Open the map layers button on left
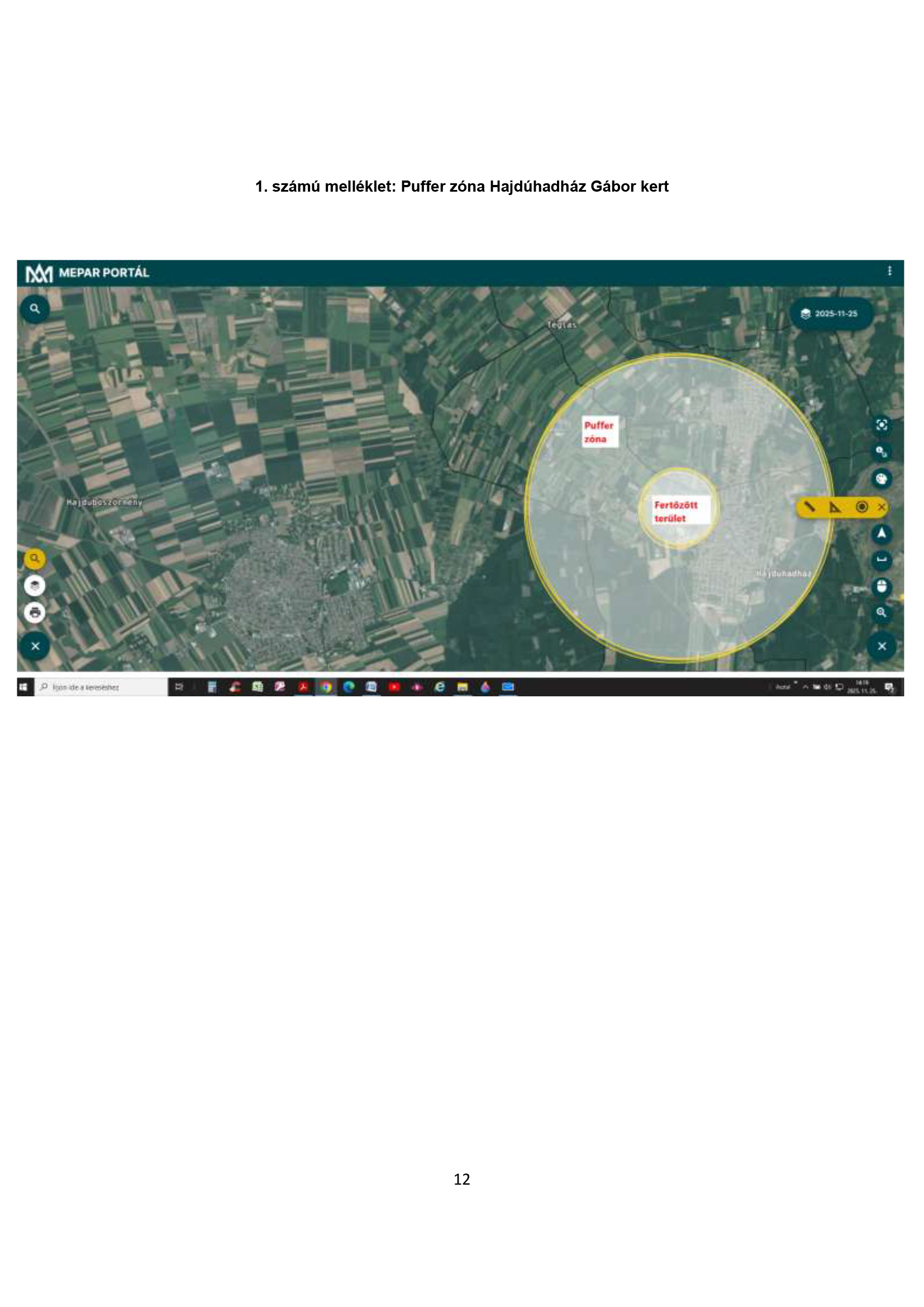 [35, 585]
